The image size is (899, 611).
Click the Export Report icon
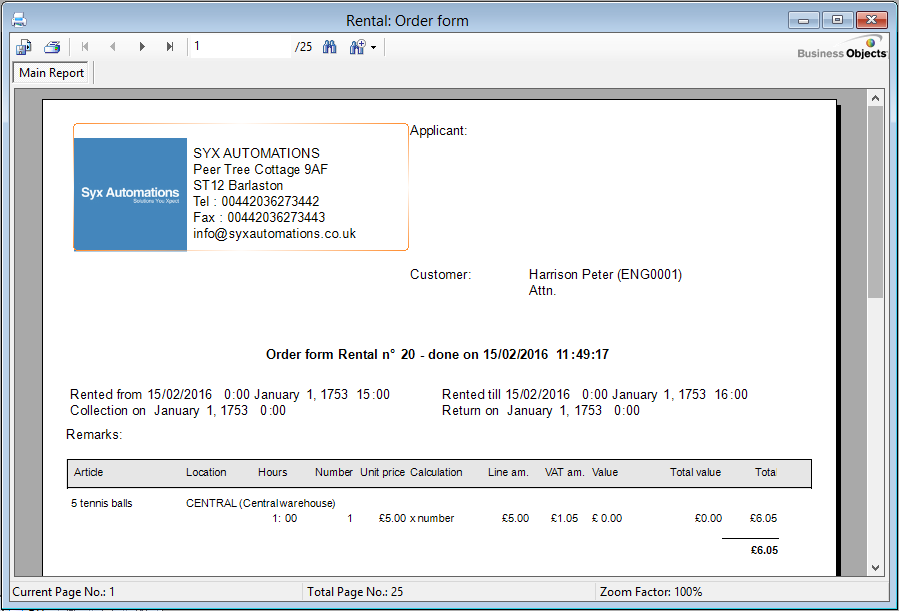[24, 47]
